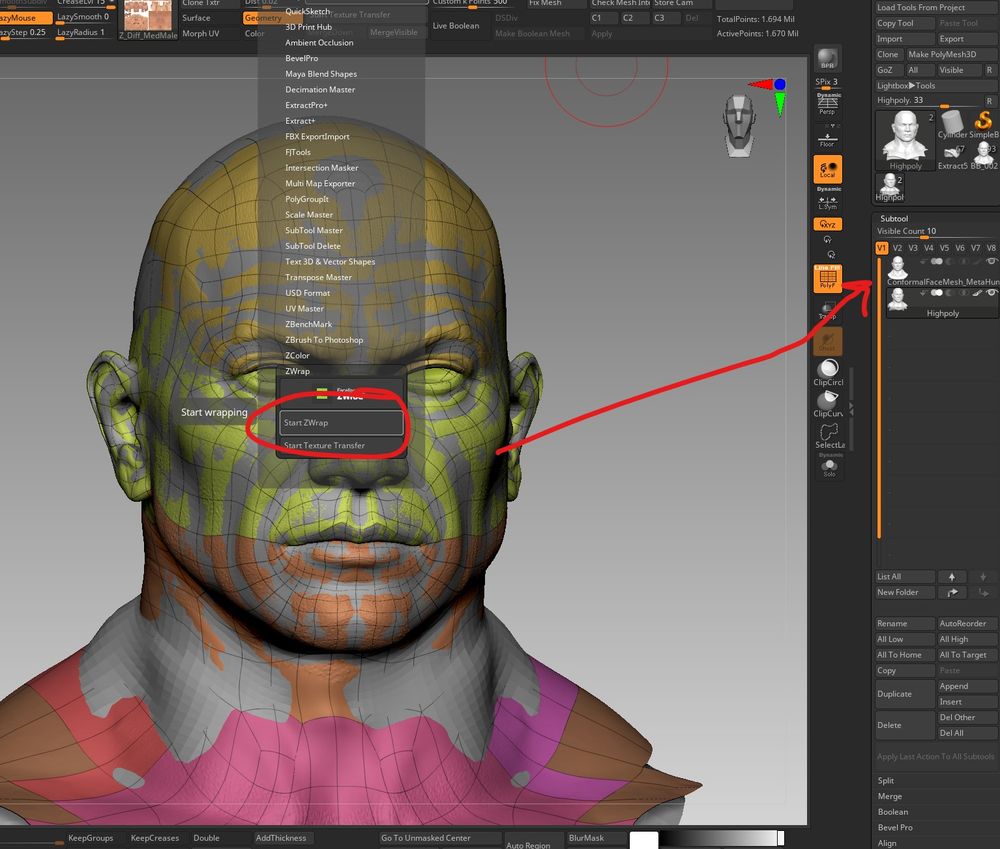Select the SelectLasso brush icon

pos(829,436)
